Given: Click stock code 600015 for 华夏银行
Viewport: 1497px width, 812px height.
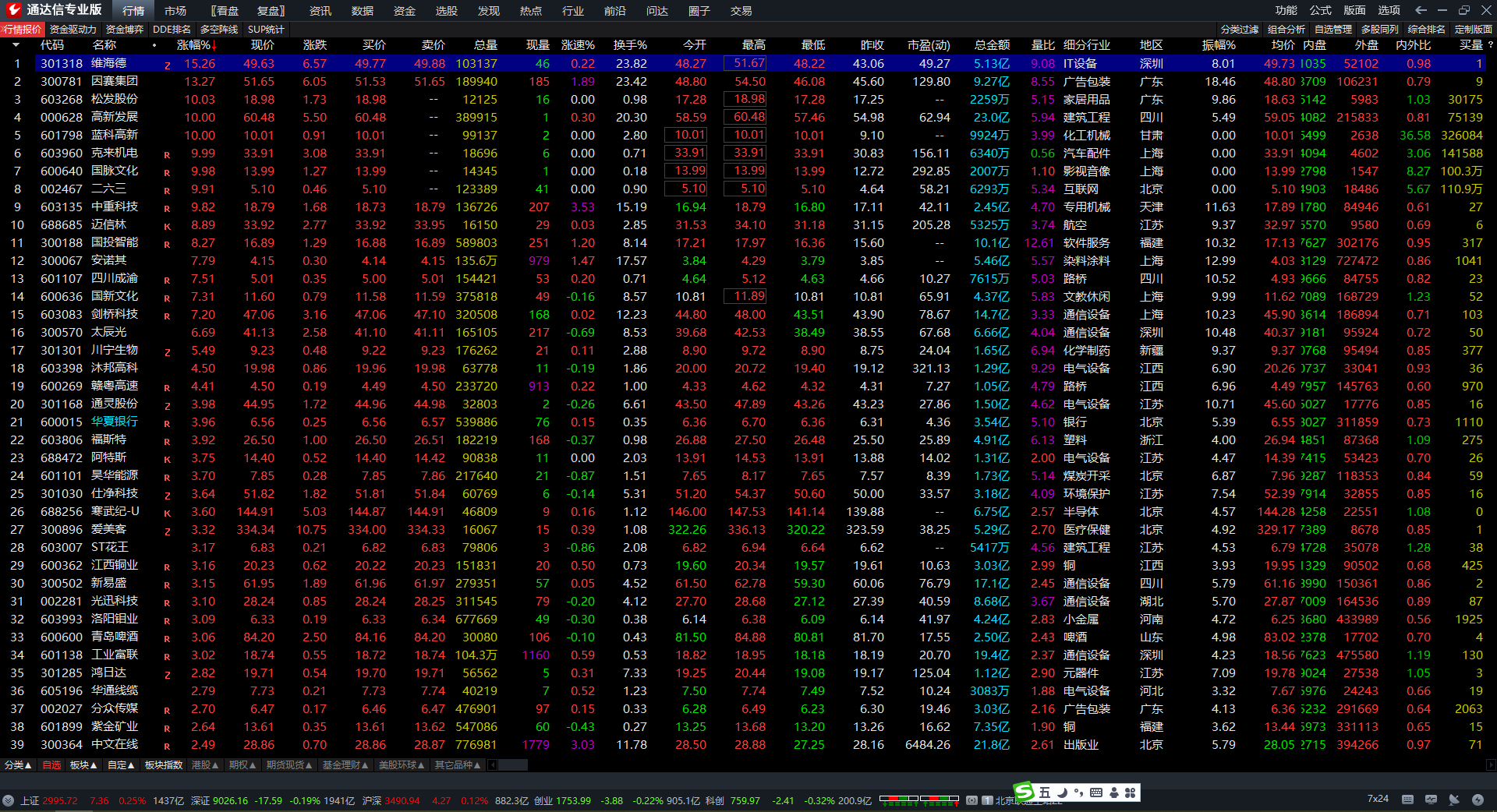Looking at the screenshot, I should 62,422.
